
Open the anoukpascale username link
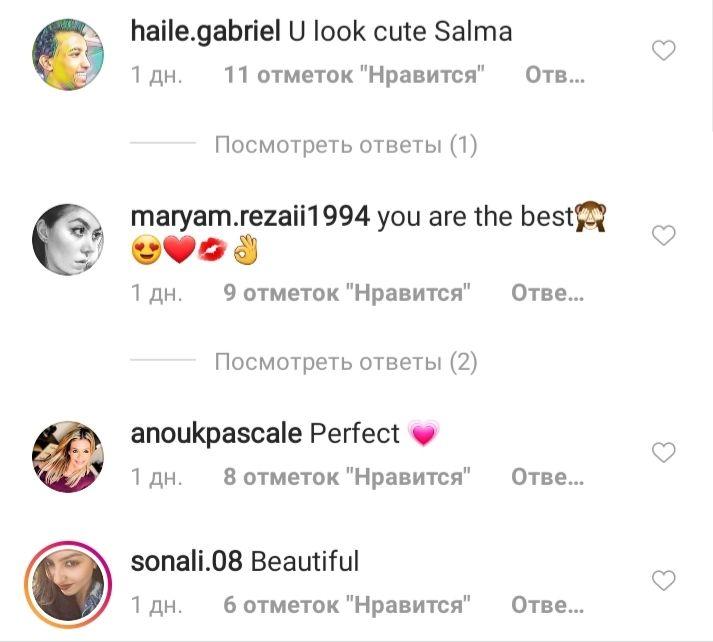(216, 433)
